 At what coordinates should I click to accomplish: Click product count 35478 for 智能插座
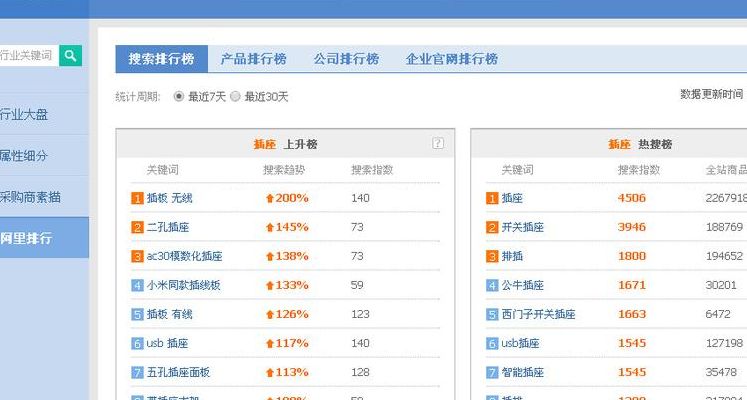coord(721,372)
